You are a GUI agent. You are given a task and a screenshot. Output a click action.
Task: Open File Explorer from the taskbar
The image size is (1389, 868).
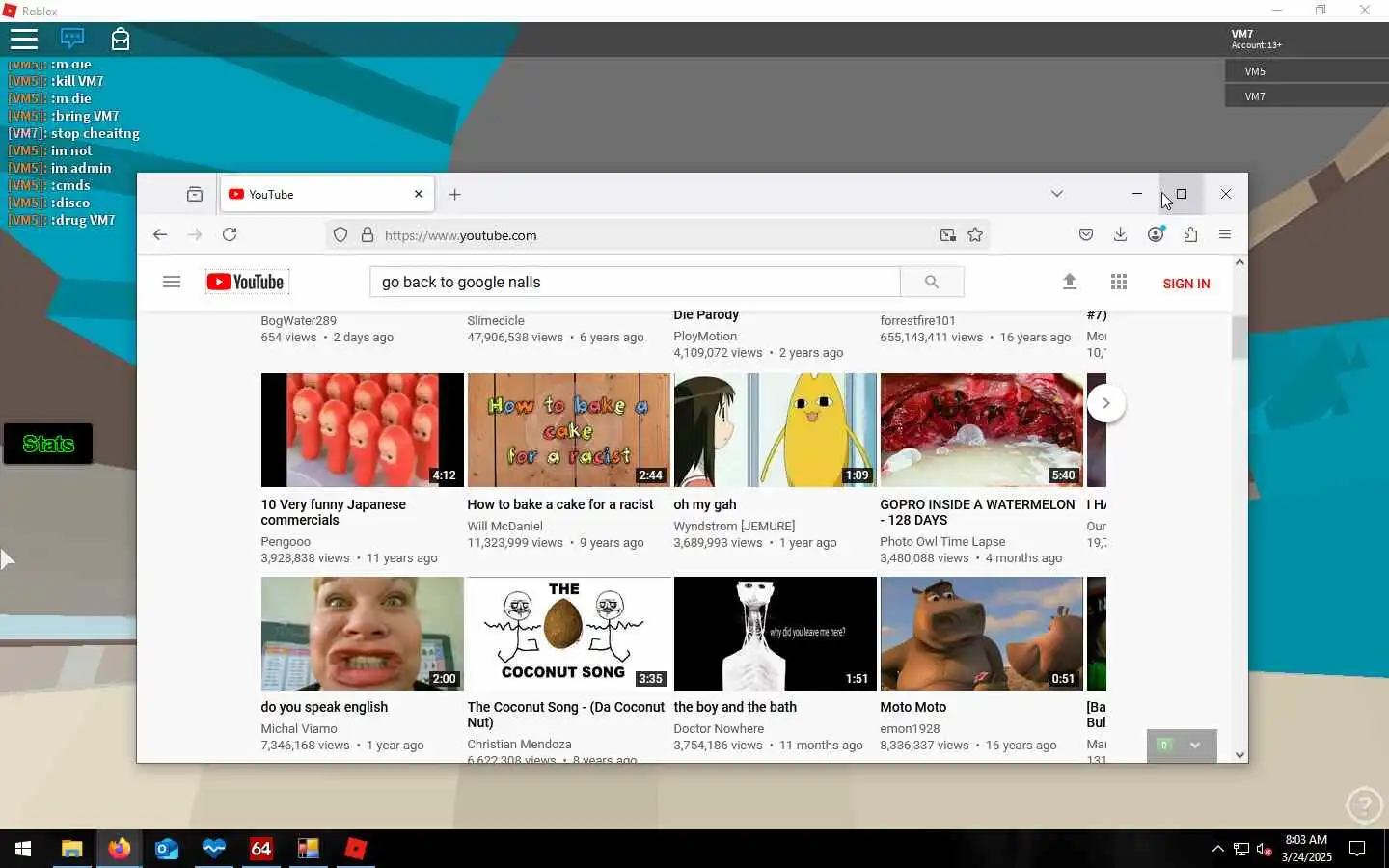tap(71, 849)
